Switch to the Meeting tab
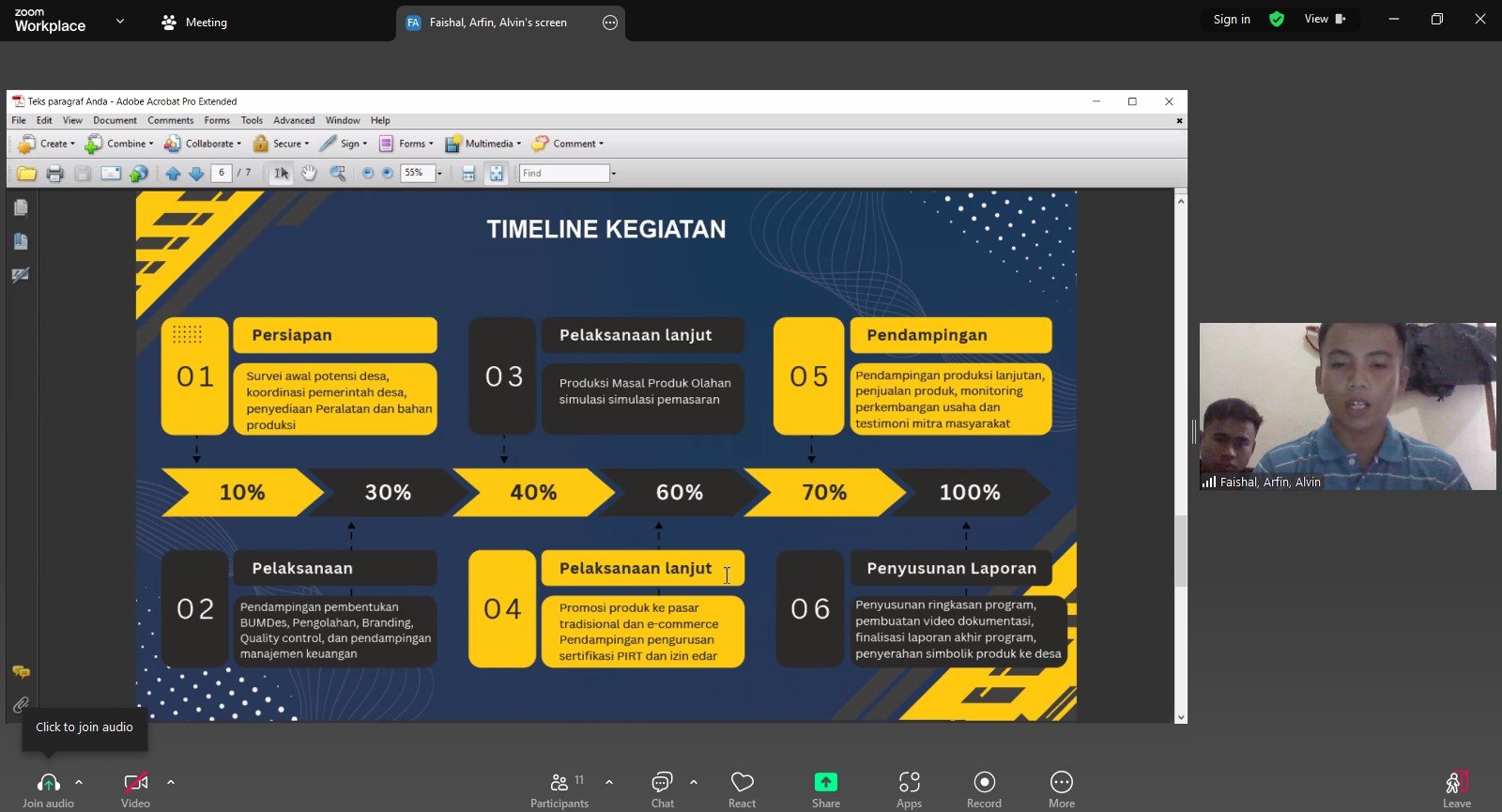The image size is (1502, 812). [x=195, y=23]
